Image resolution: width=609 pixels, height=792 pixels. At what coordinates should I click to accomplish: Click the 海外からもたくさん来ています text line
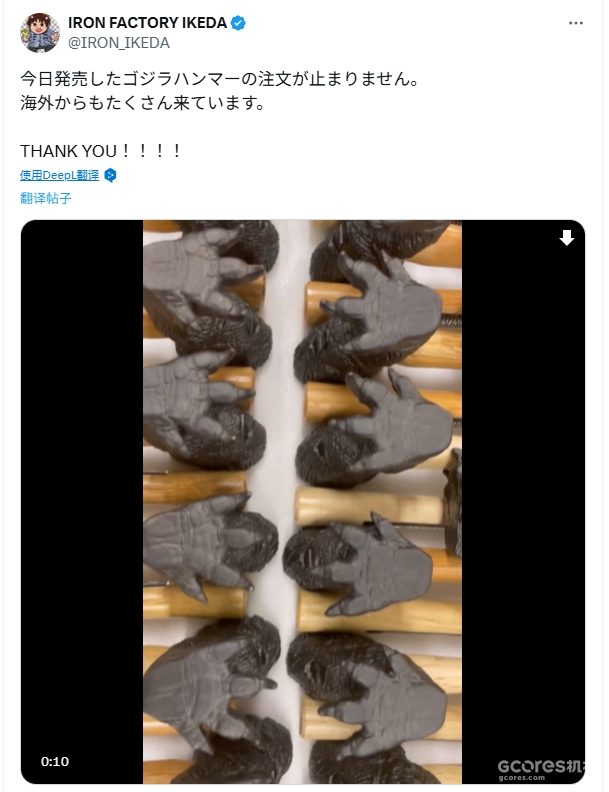pos(142,103)
